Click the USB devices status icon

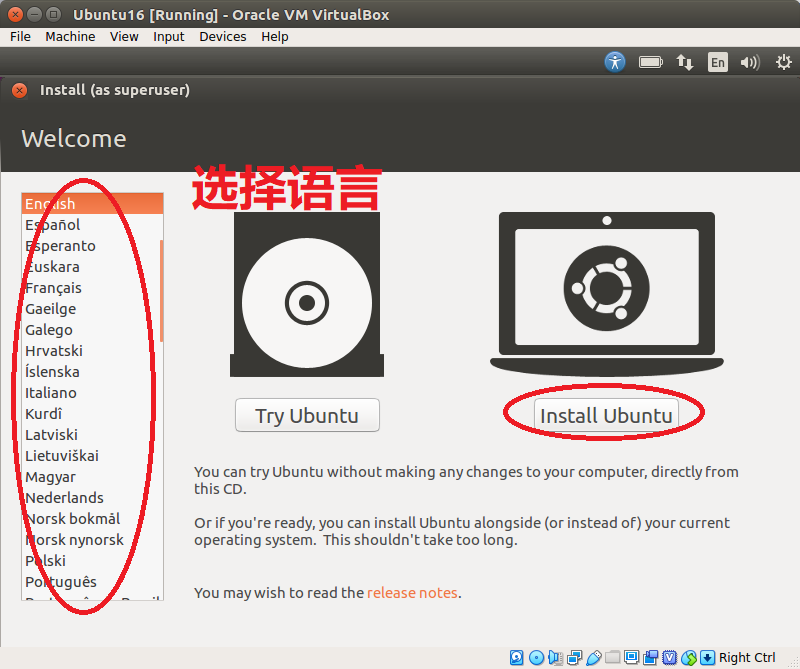click(593, 657)
